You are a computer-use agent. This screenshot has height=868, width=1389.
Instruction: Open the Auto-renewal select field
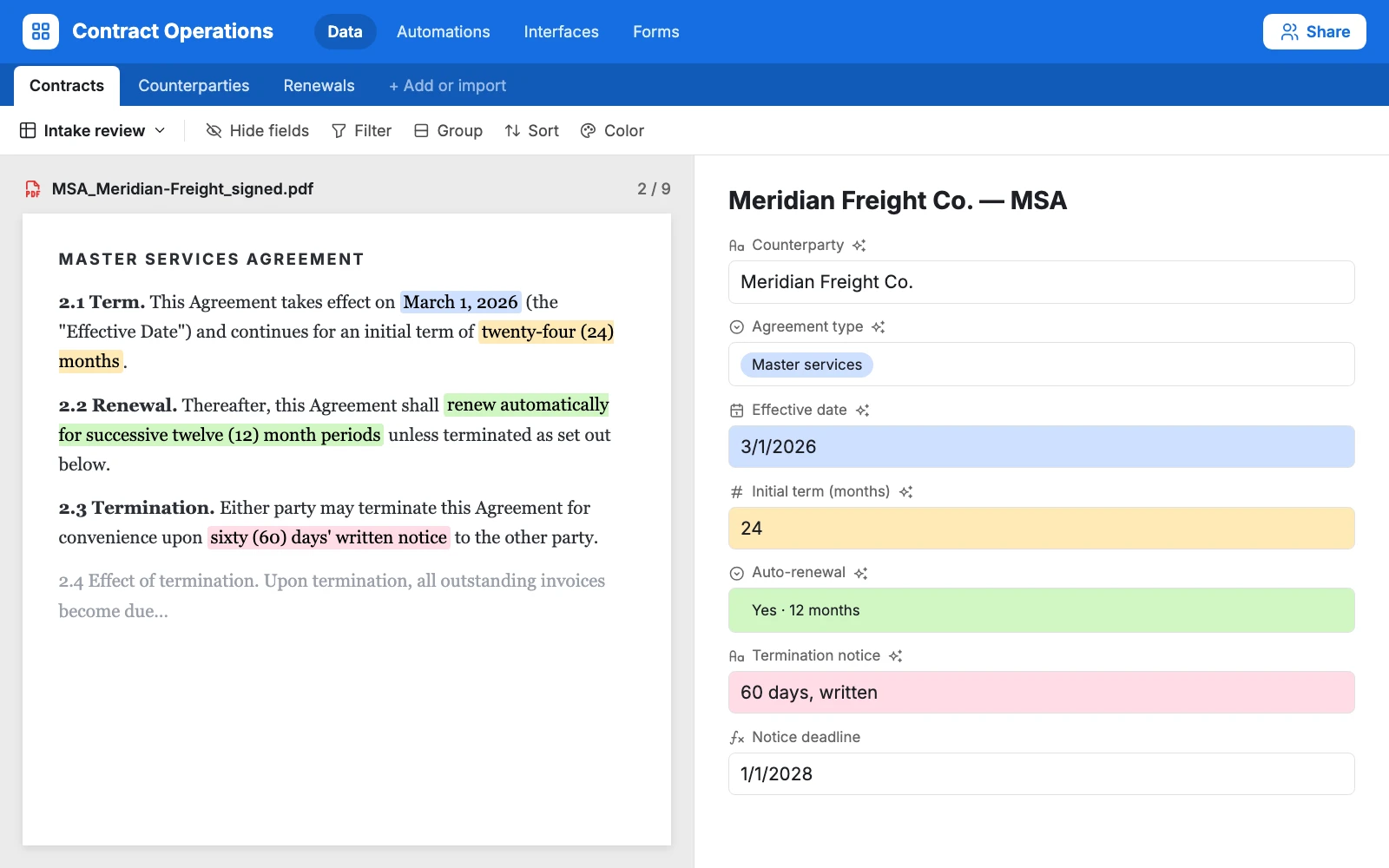(x=1042, y=610)
